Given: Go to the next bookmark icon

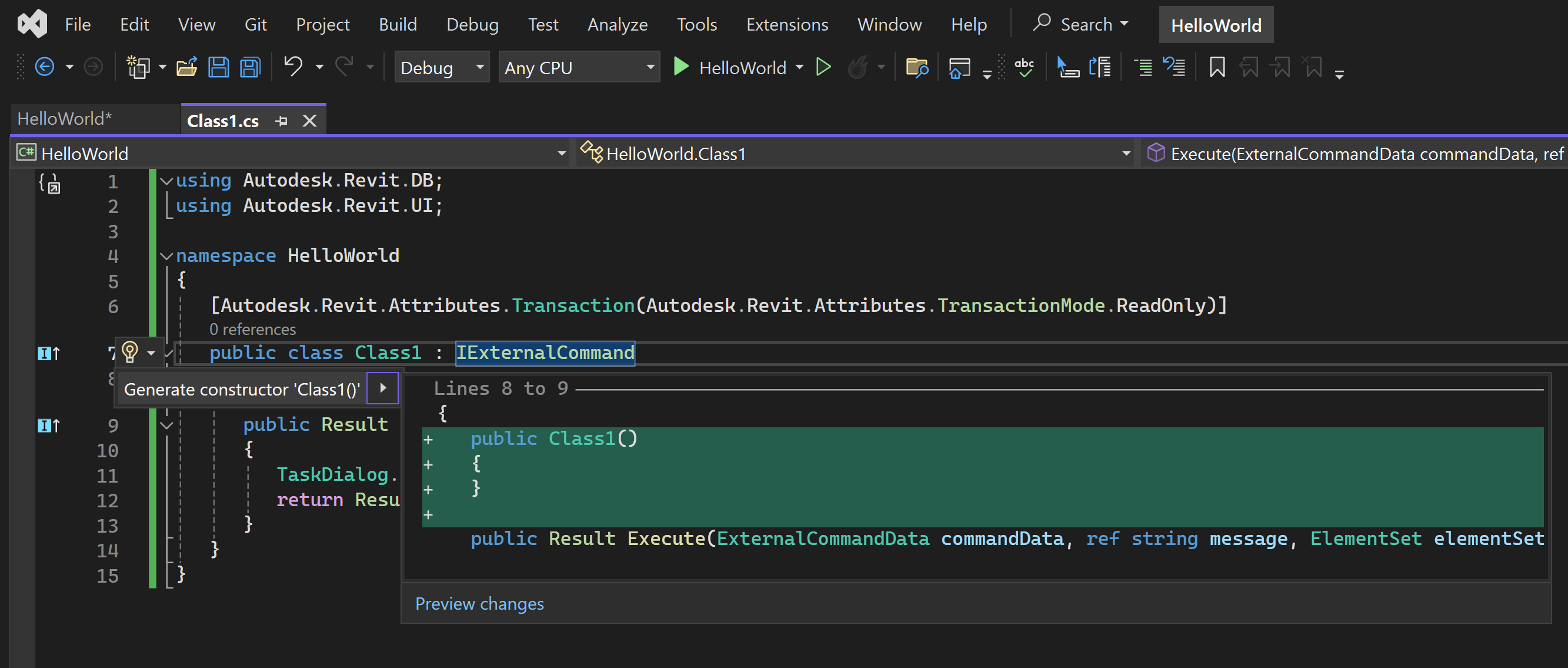Looking at the screenshot, I should 1281,67.
